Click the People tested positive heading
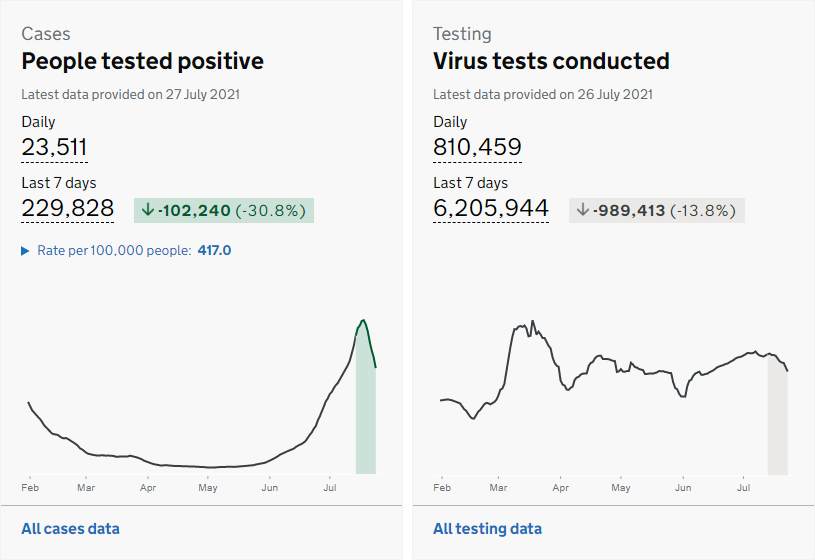Image resolution: width=815 pixels, height=560 pixels. point(142,61)
